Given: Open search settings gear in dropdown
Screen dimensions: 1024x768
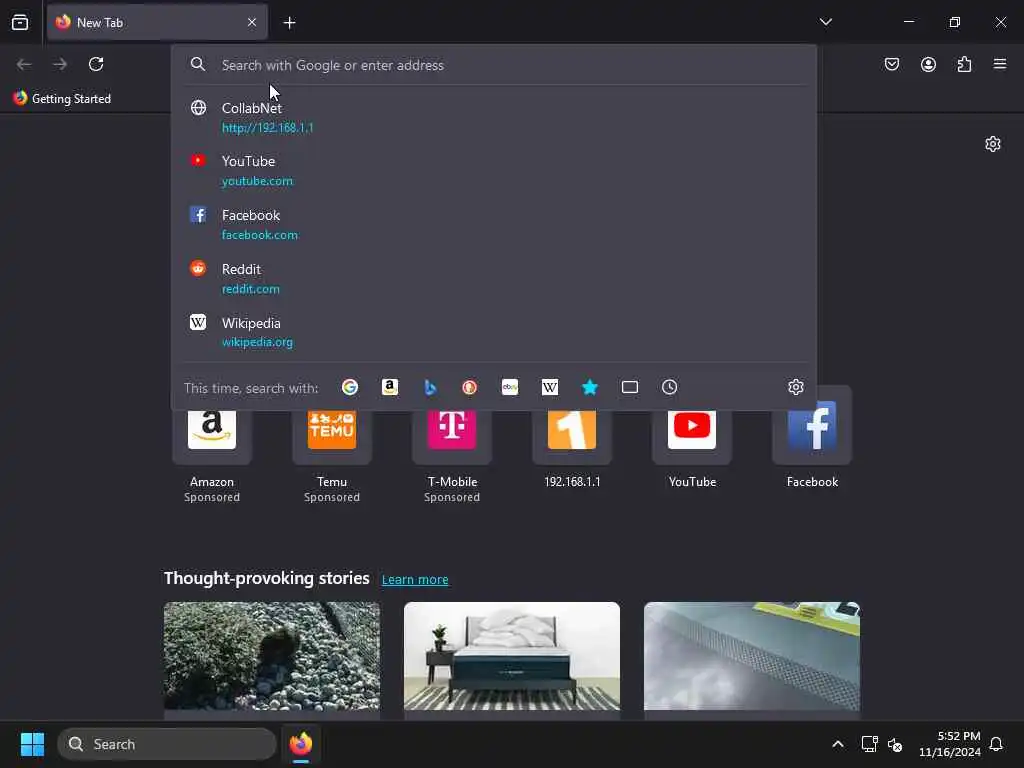Looking at the screenshot, I should click(795, 387).
